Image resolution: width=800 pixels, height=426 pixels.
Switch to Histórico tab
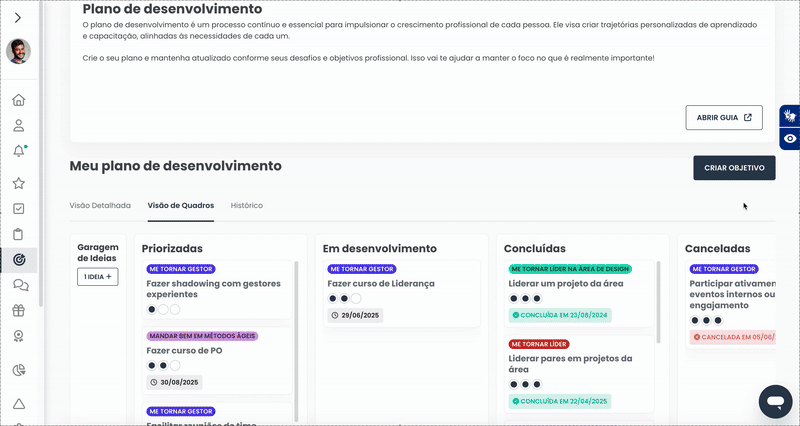(x=246, y=206)
